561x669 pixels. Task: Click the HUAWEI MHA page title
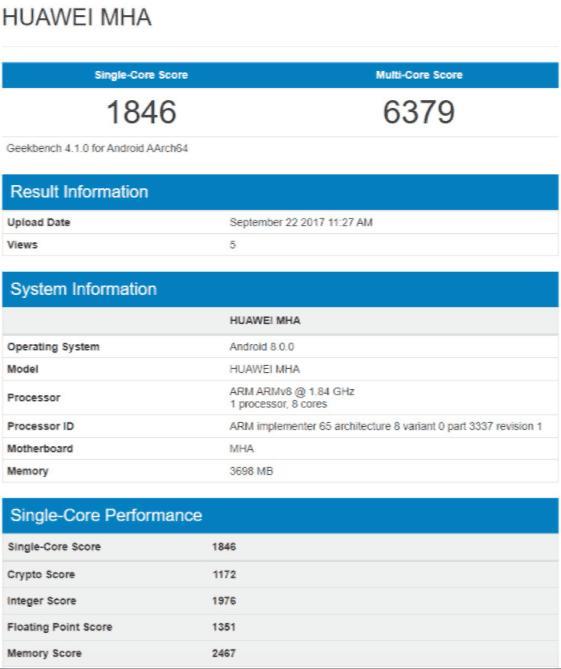77,17
